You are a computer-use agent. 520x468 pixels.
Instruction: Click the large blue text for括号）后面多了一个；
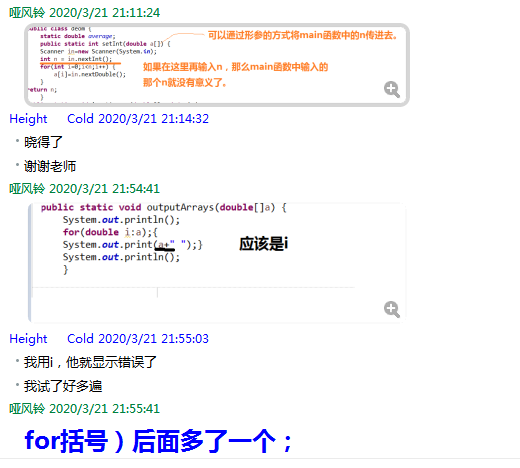158,441
